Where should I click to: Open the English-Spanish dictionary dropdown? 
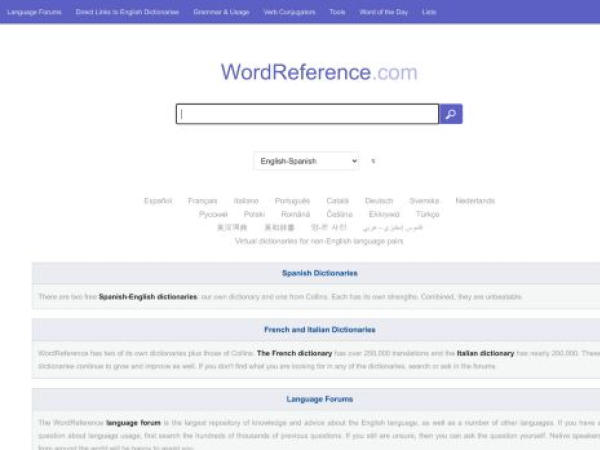306,161
